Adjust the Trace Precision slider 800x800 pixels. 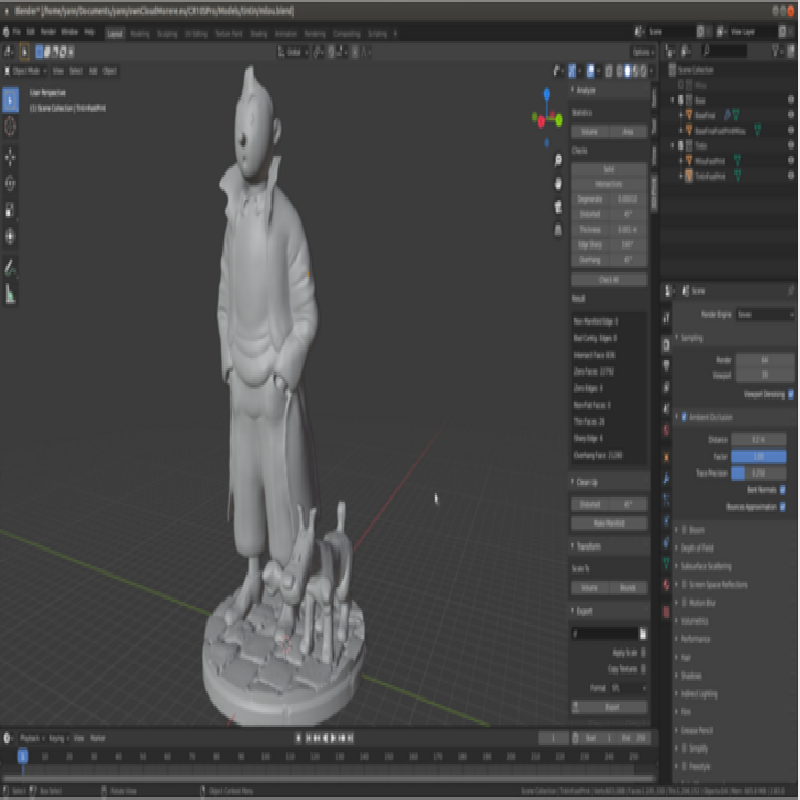(759, 473)
